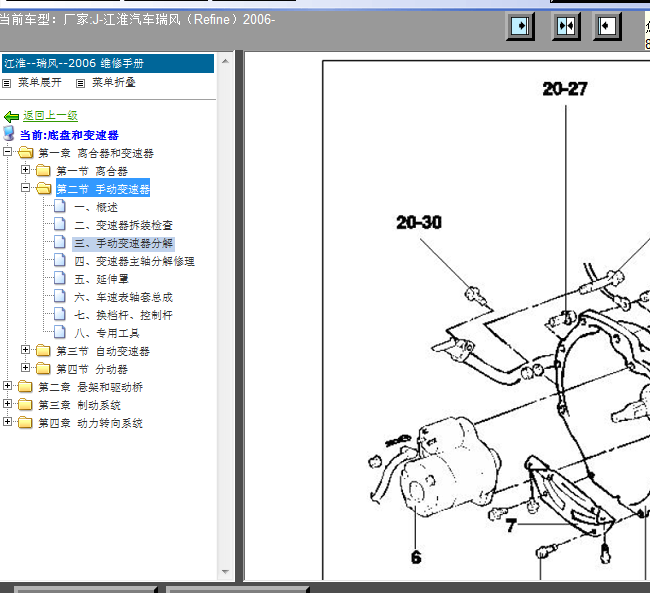This screenshot has height=593, width=650.
Task: Expand the 第三章 制动系统 node
Action: coord(7,403)
